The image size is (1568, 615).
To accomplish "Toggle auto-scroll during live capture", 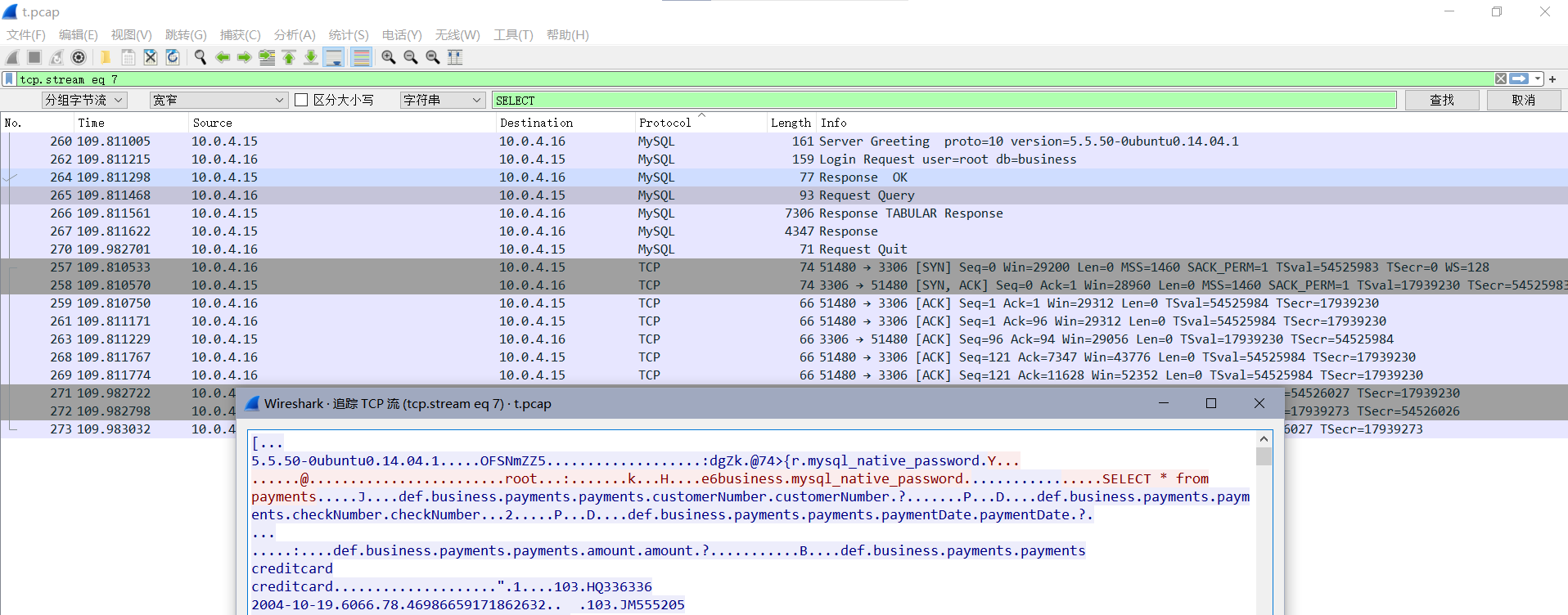I will (x=334, y=57).
